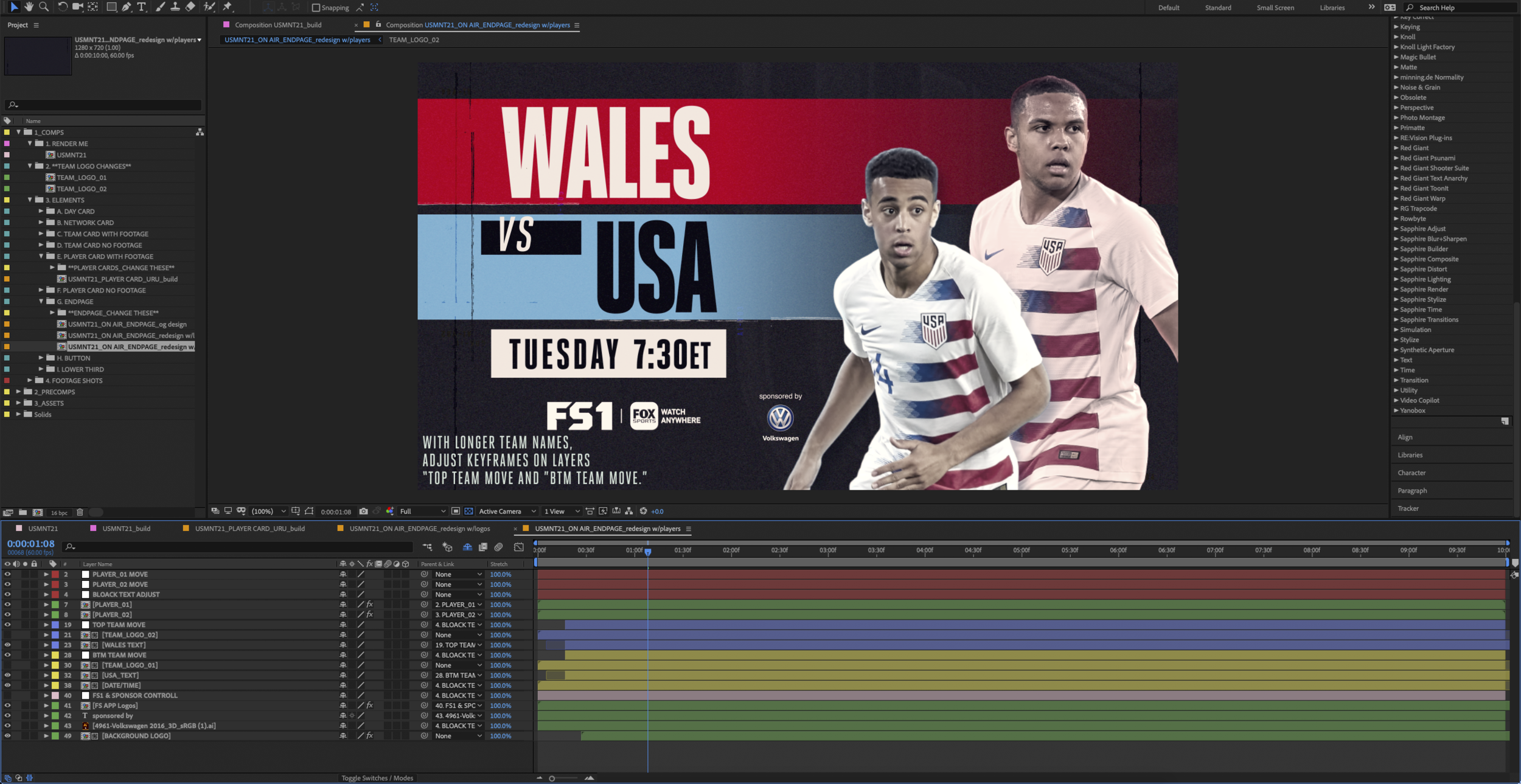
Task: Open the Graph Editor
Action: (x=519, y=547)
